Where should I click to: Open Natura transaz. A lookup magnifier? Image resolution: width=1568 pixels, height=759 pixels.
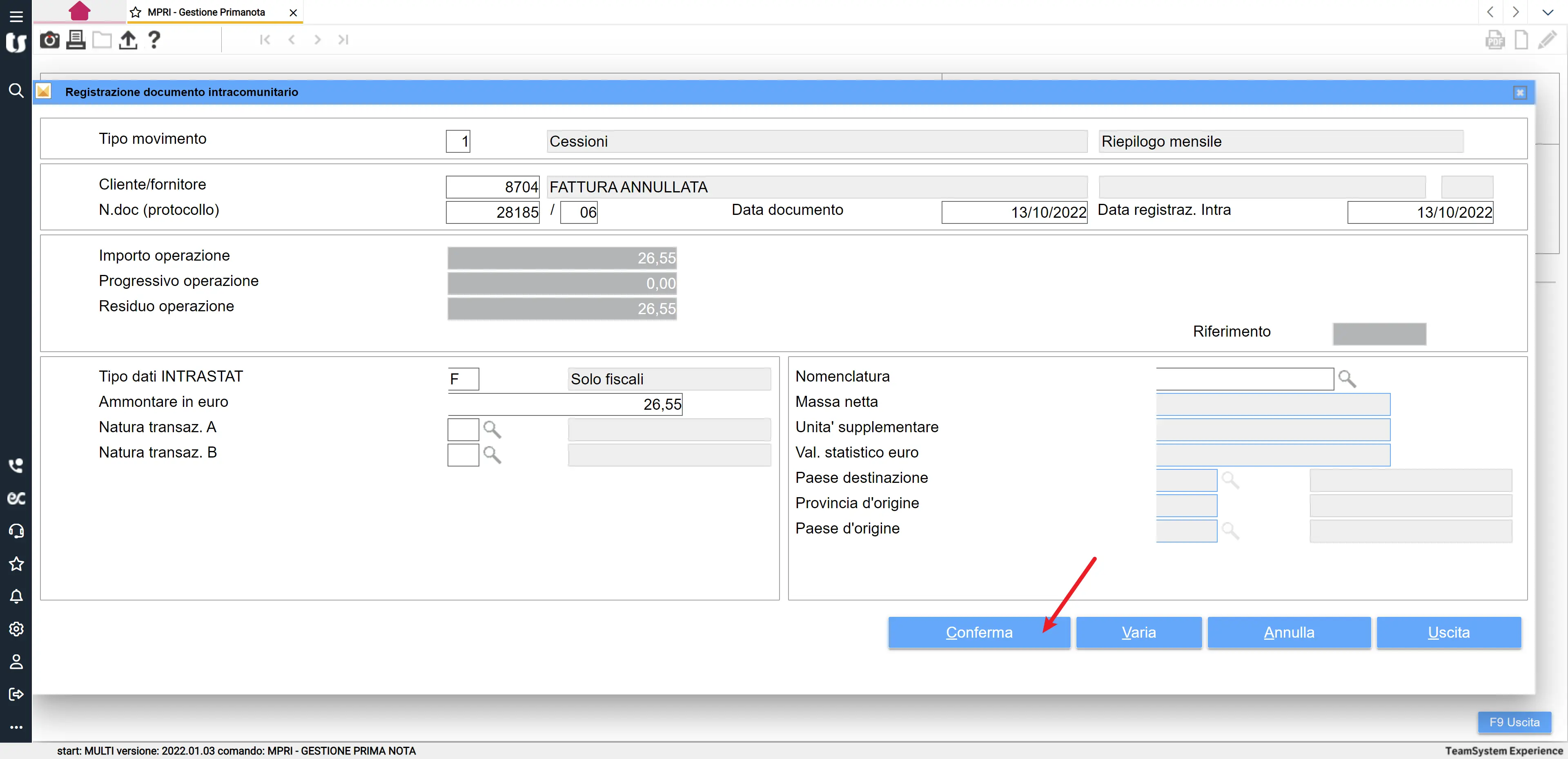pos(492,429)
